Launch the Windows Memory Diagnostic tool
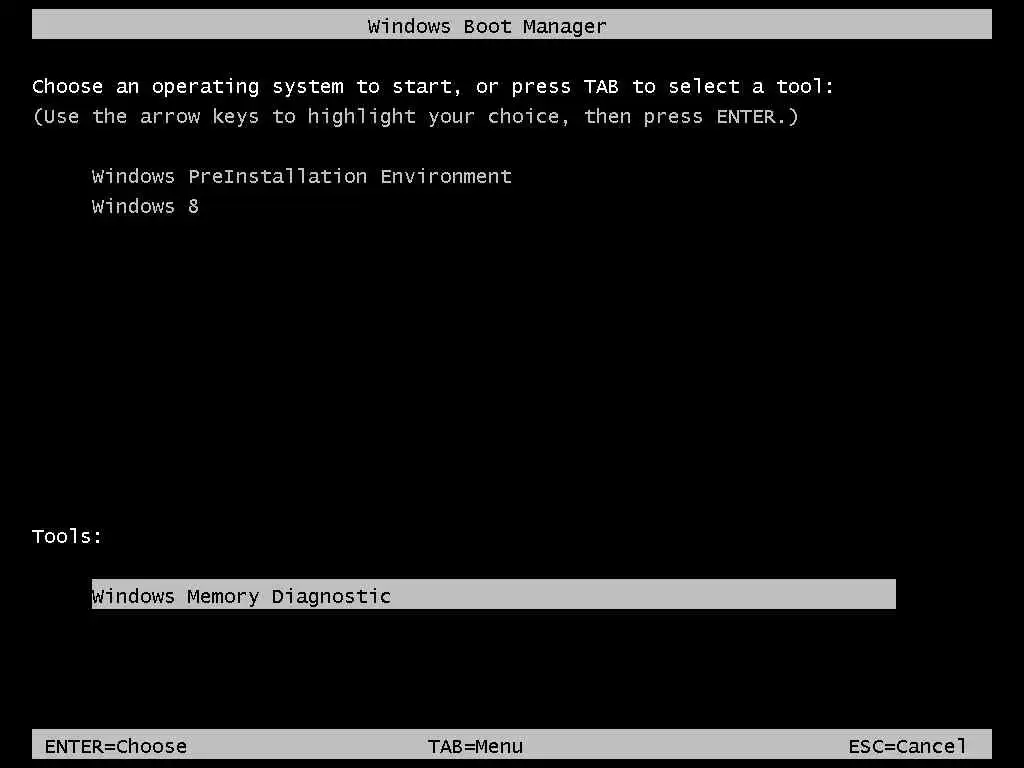Screen dimensions: 1024x768 coord(493,594)
